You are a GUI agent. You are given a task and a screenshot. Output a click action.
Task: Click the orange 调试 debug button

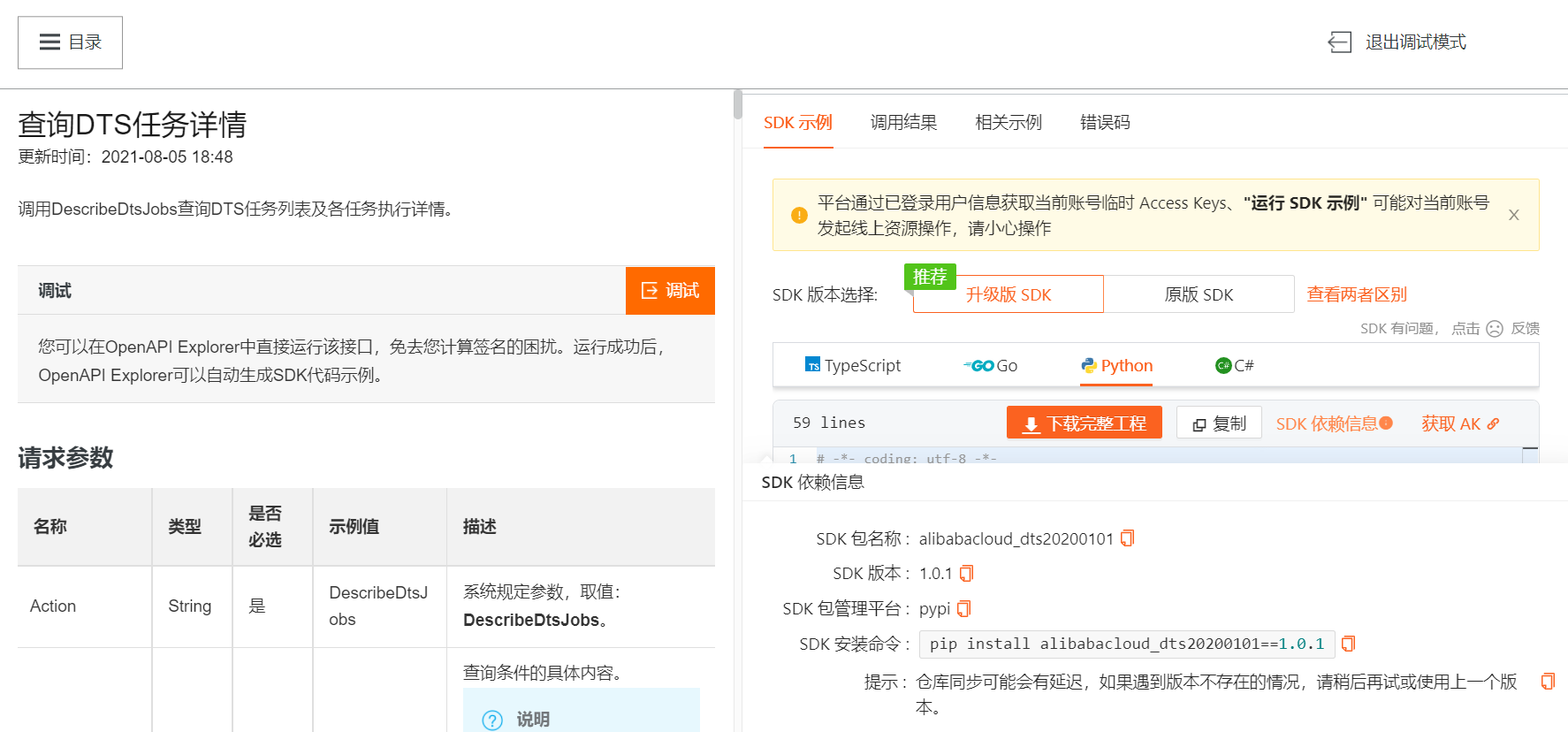point(670,291)
